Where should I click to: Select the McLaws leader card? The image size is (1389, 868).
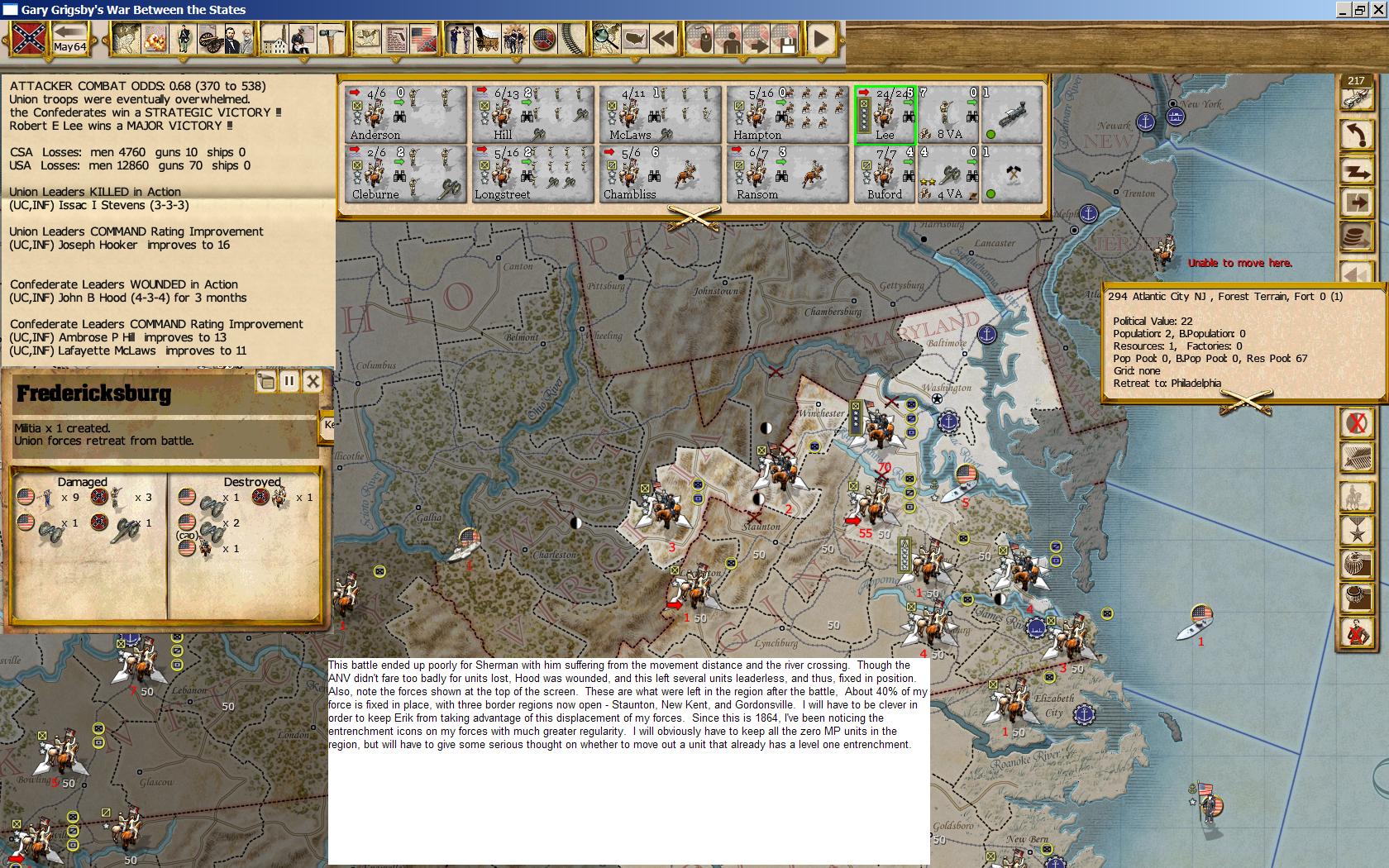[x=660, y=113]
